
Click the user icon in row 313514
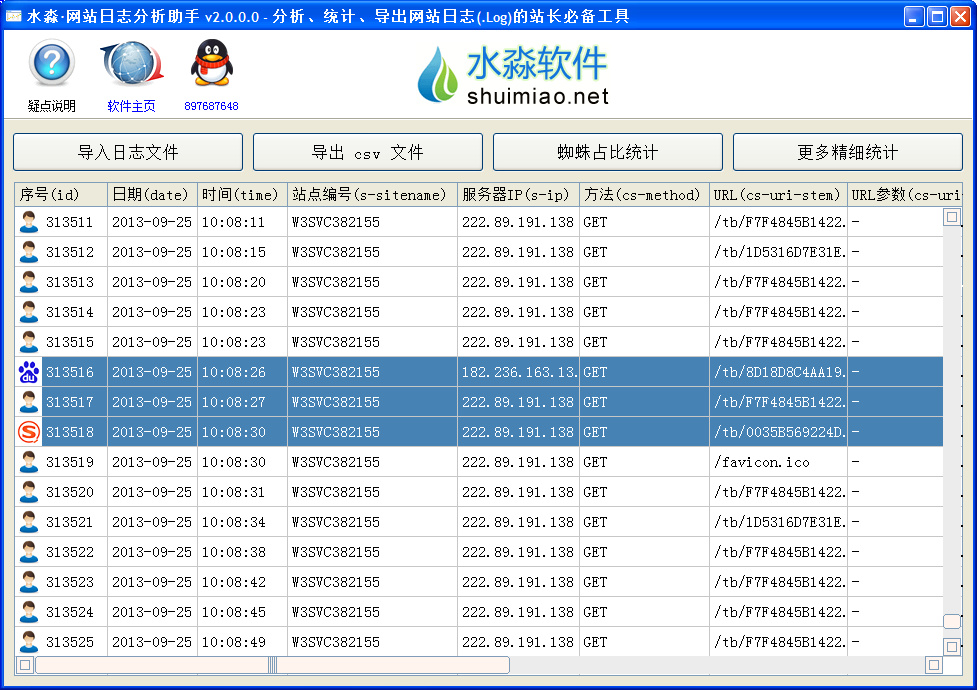29,312
